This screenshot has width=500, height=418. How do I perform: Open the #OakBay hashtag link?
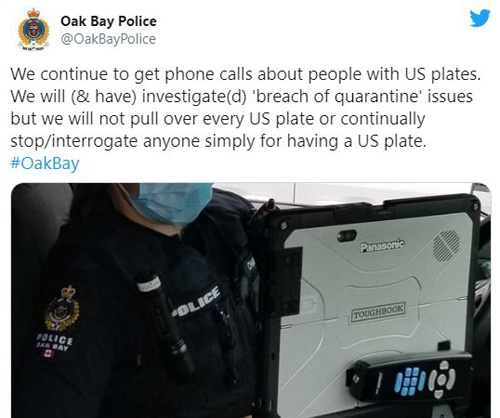pyautogui.click(x=45, y=163)
